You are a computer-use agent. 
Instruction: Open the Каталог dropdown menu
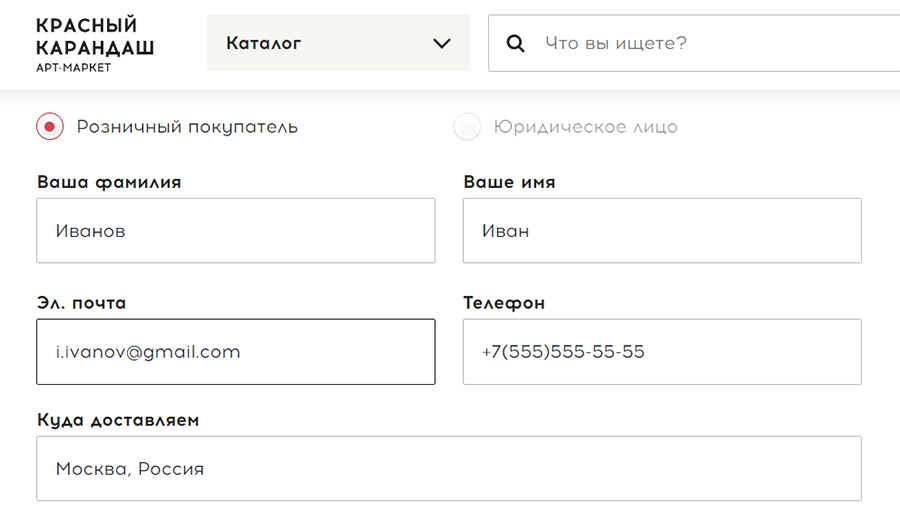[x=338, y=43]
